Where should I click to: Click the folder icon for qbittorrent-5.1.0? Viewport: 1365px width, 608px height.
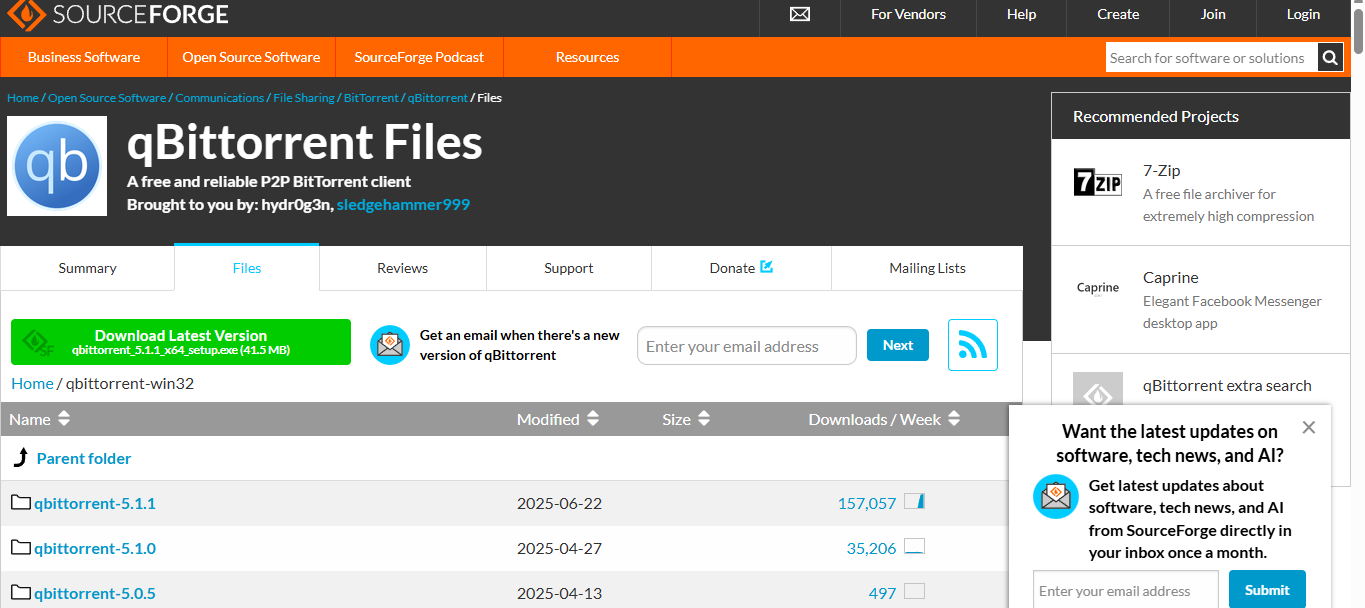pyautogui.click(x=21, y=547)
